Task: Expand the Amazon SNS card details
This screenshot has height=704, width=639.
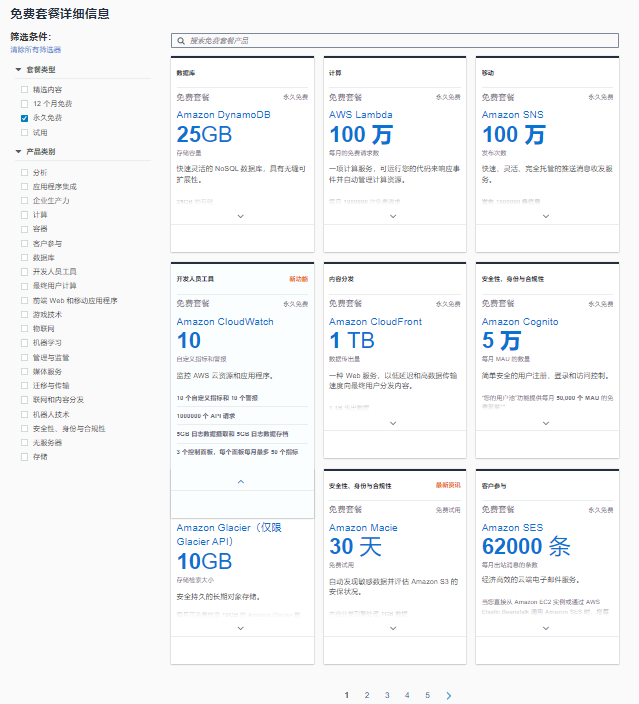Action: click(546, 216)
